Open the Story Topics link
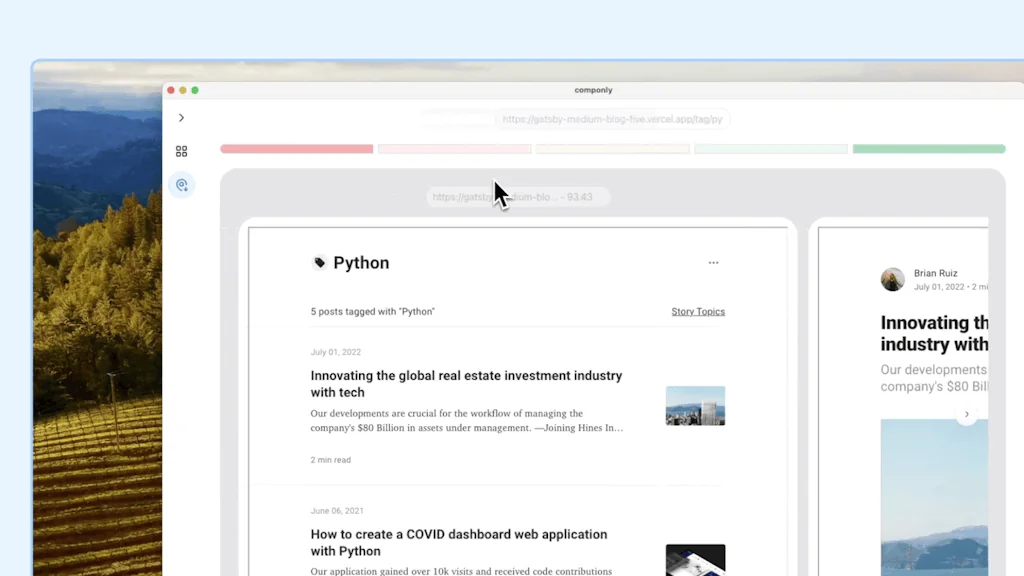The image size is (1024, 576). point(698,311)
